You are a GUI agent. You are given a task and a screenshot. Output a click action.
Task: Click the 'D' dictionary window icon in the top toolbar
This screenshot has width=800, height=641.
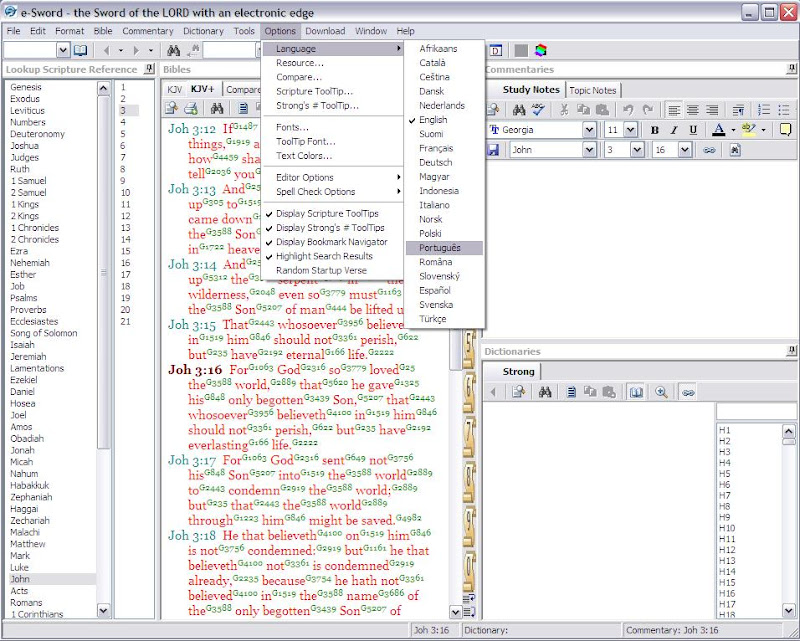click(x=496, y=50)
